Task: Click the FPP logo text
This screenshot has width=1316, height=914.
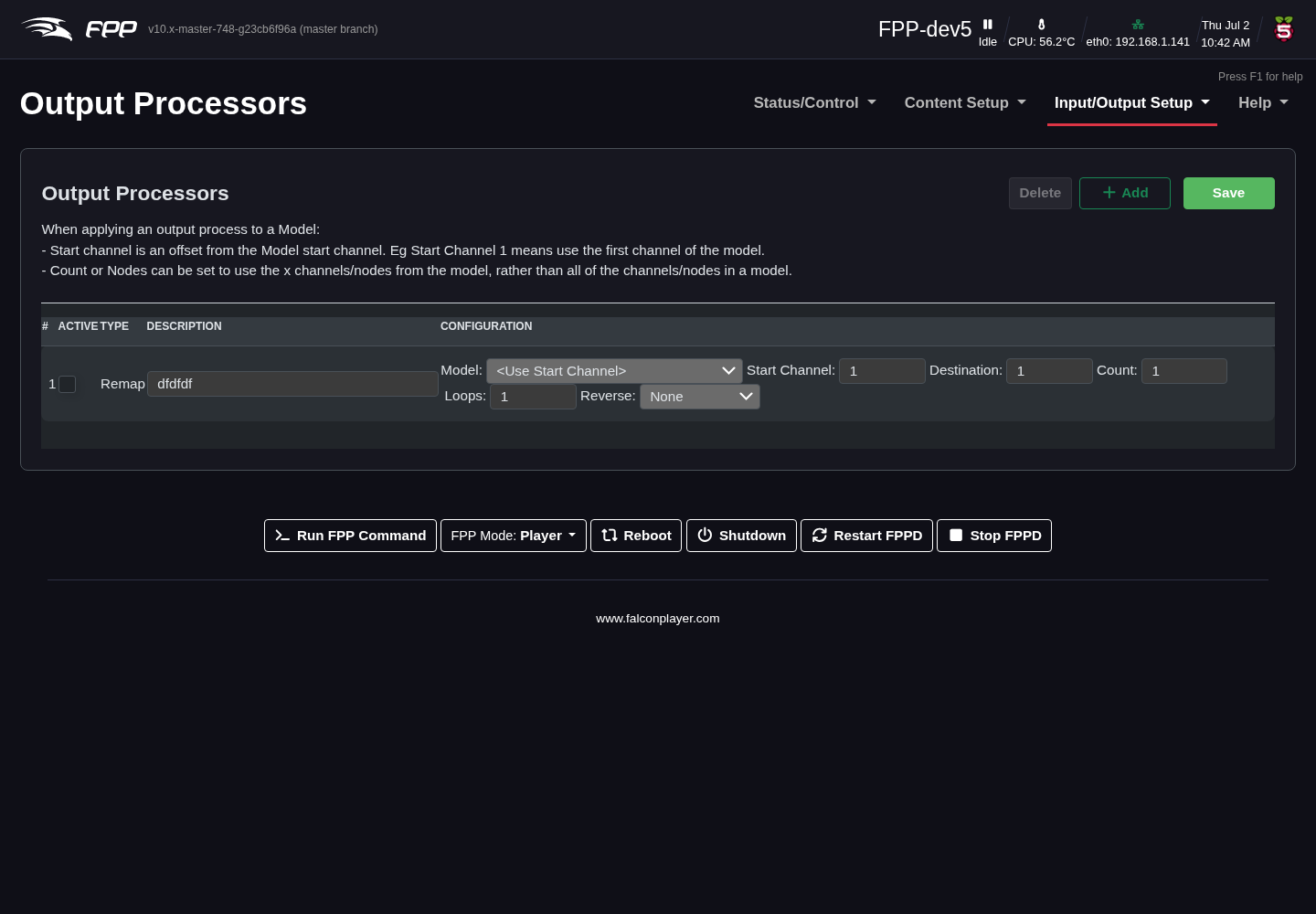Action: [x=111, y=29]
